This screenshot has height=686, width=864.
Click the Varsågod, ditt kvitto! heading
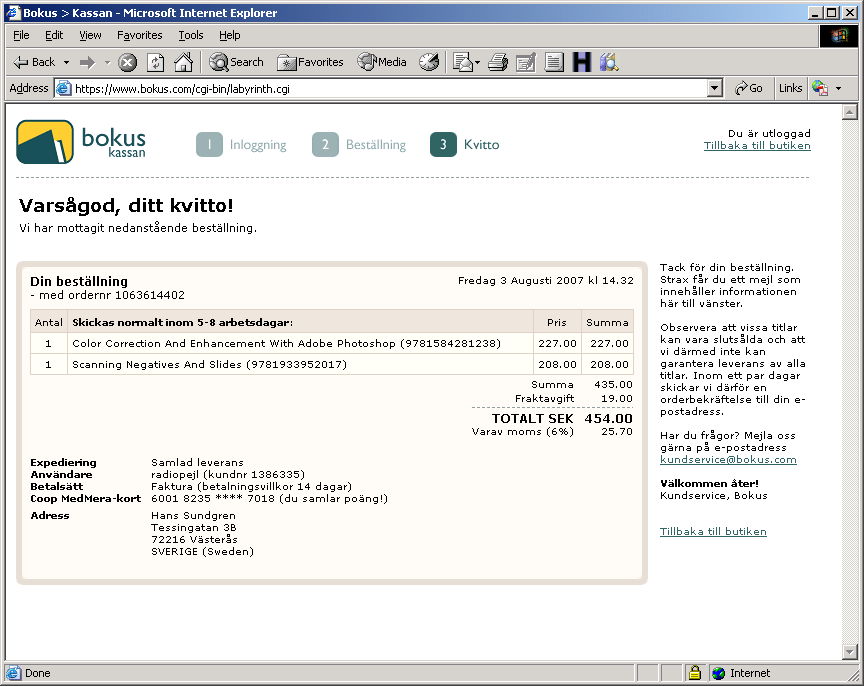coord(126,206)
